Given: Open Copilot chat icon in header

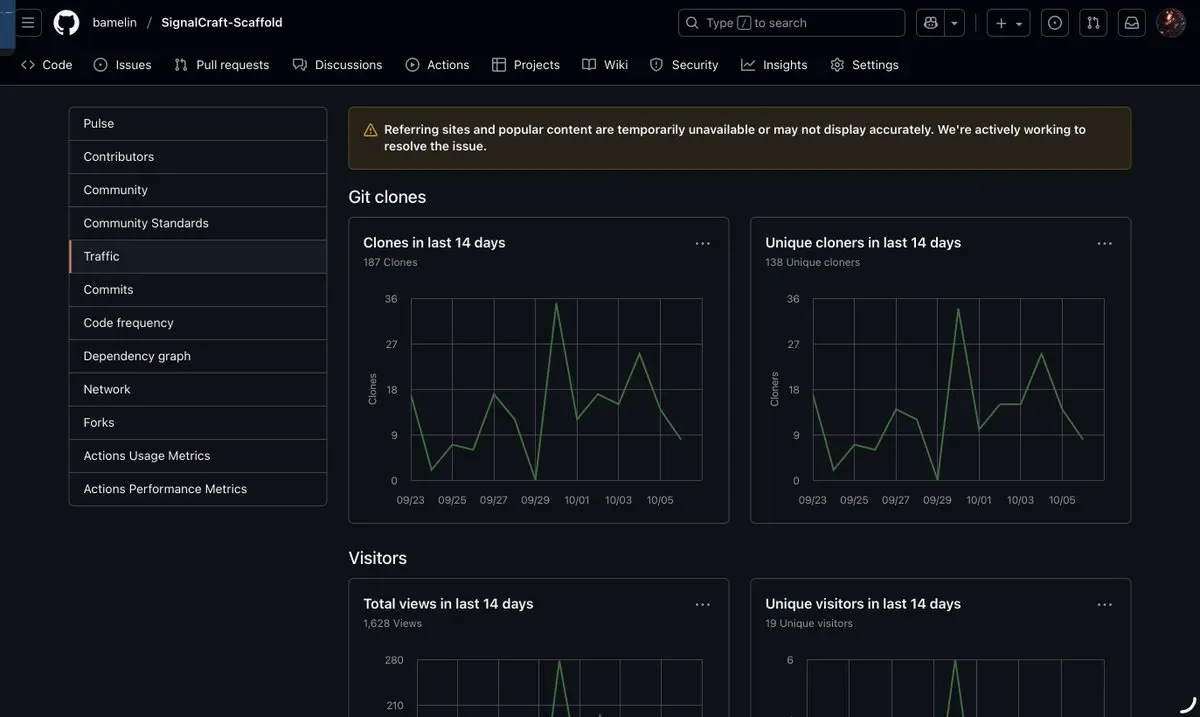Looking at the screenshot, I should [930, 23].
